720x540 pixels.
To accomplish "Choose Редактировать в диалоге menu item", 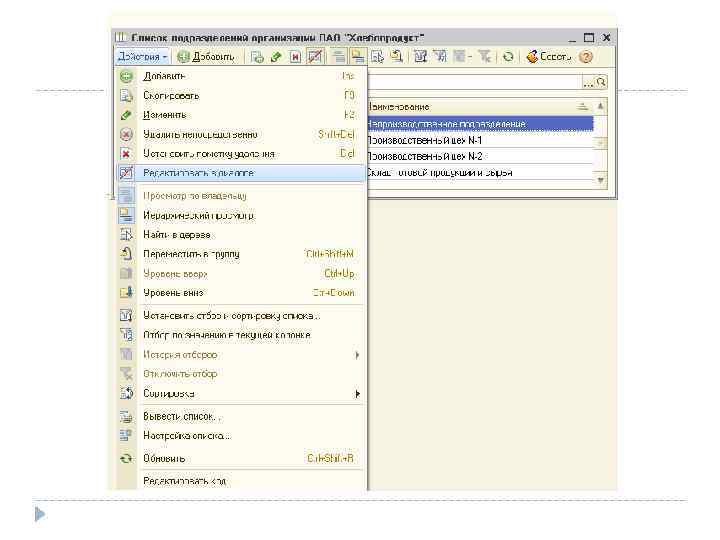I will (241, 173).
